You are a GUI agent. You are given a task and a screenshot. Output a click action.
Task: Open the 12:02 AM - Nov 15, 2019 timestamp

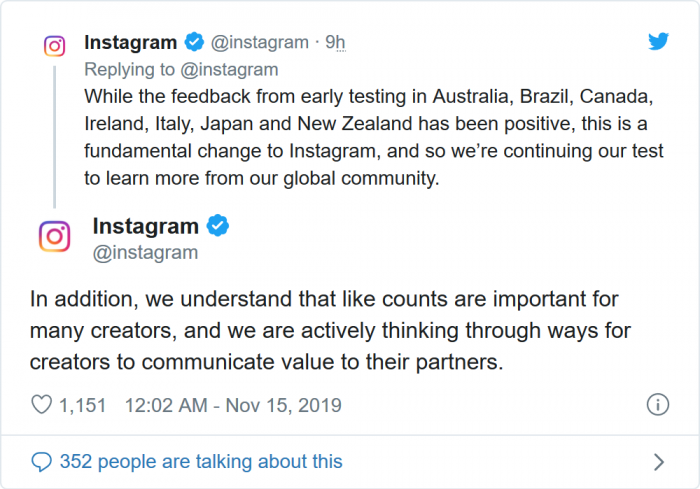click(233, 405)
